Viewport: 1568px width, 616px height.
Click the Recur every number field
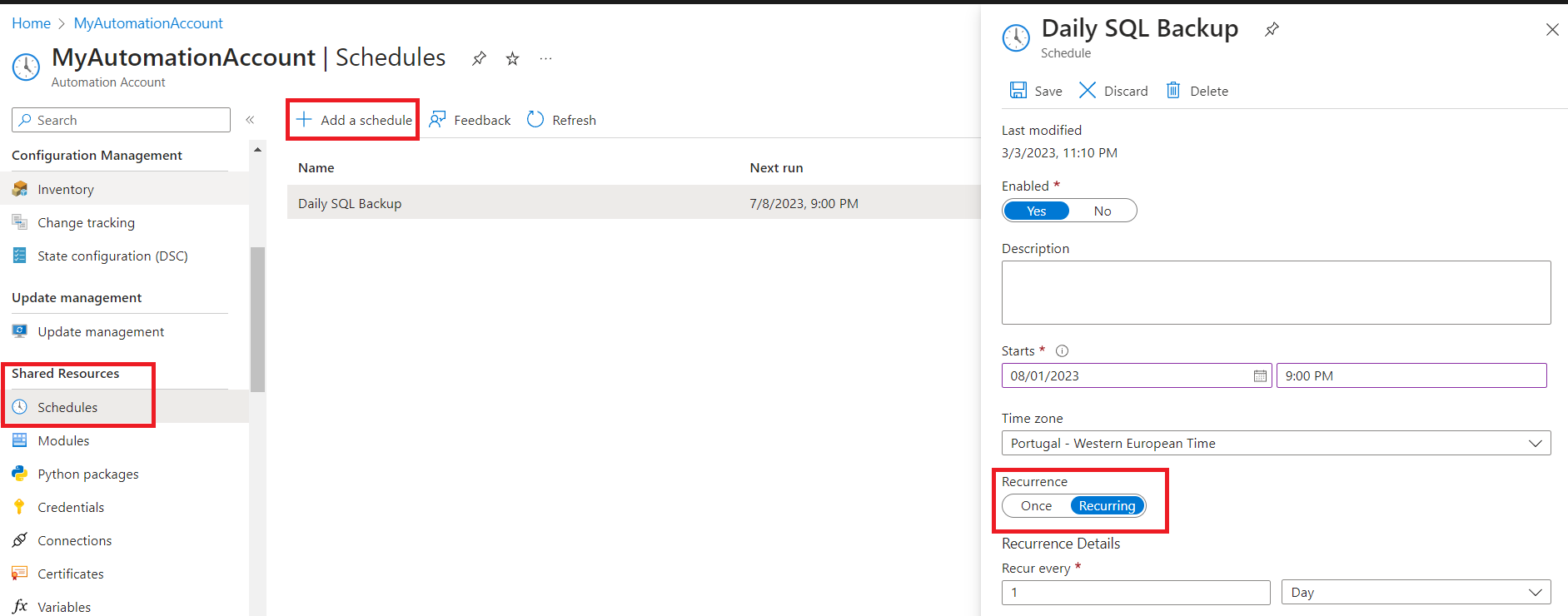1136,593
